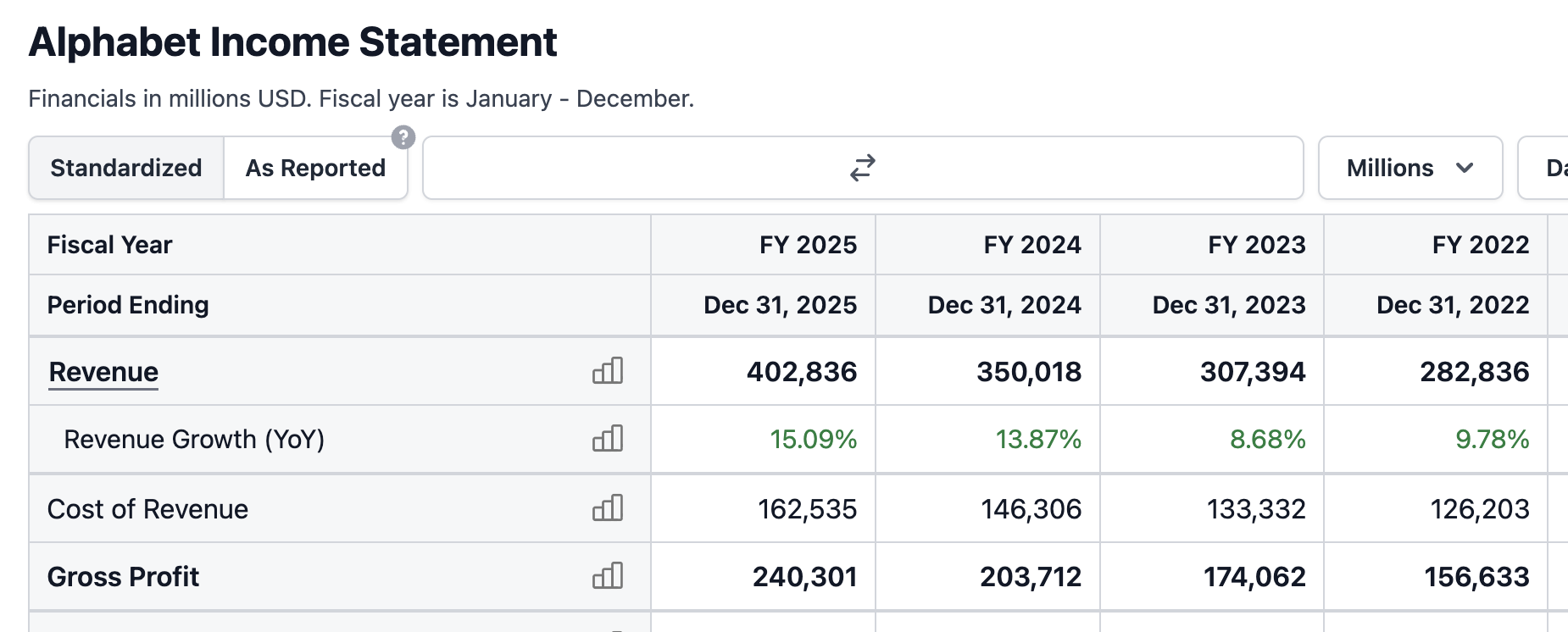Open the partially visible dropdown beside Millions
Screen dimensions: 1568x632
tap(1543, 168)
